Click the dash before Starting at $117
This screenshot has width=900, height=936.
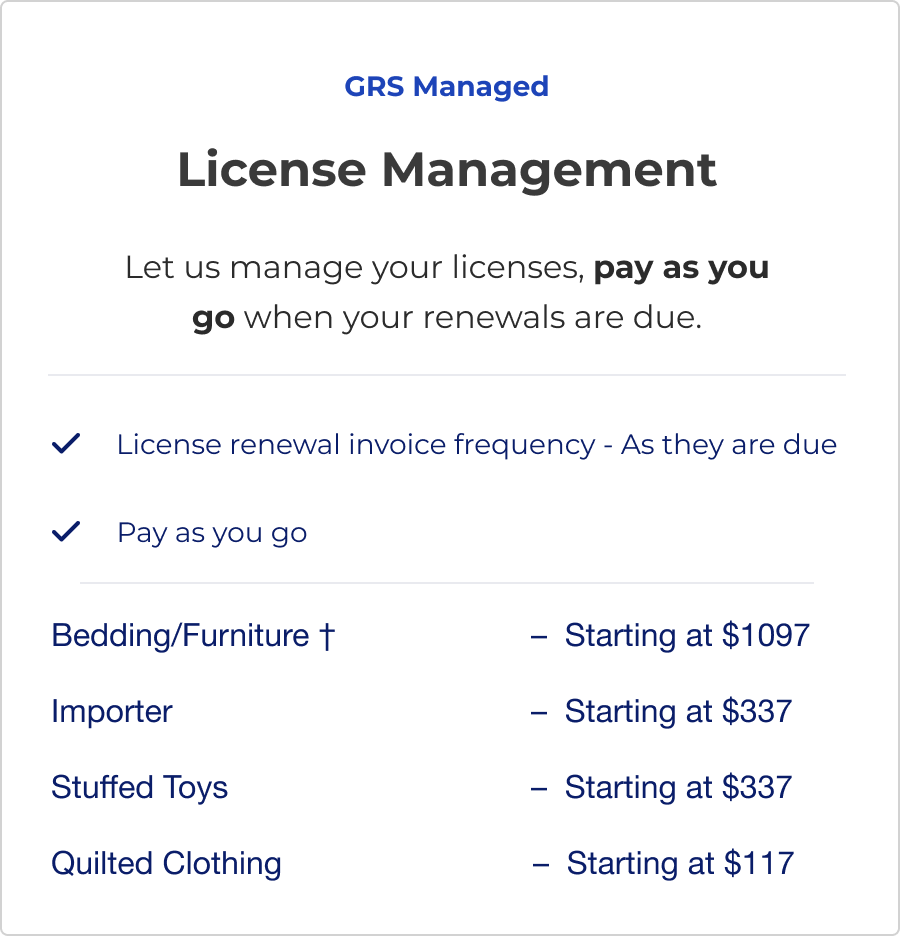point(541,864)
